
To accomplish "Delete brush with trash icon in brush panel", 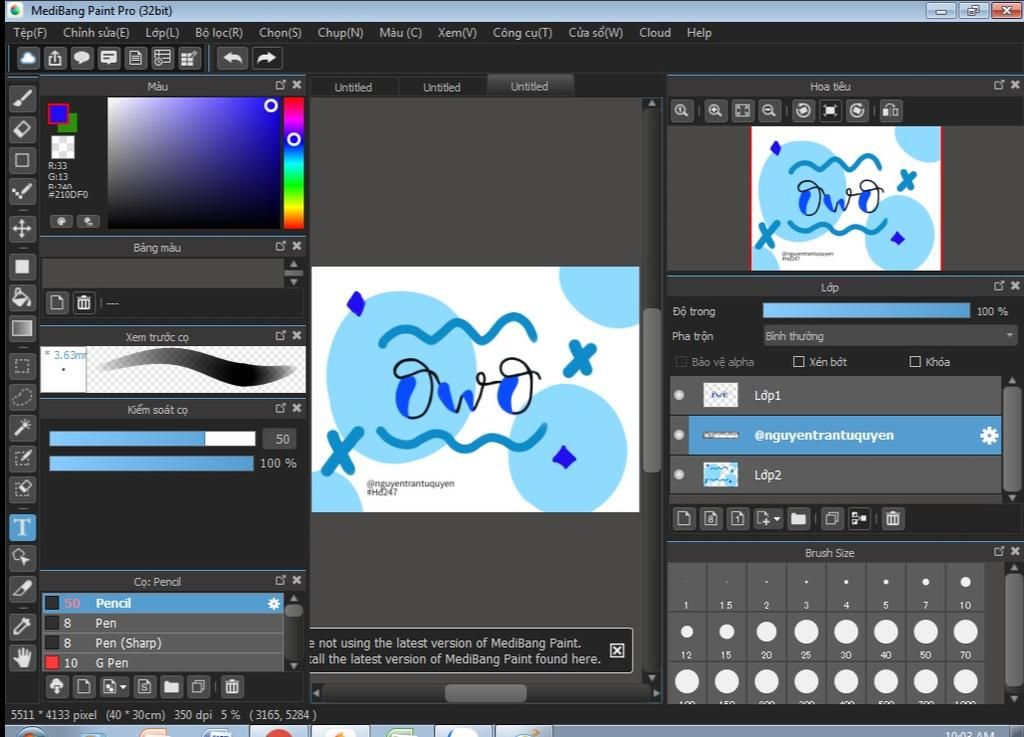I will click(x=232, y=686).
